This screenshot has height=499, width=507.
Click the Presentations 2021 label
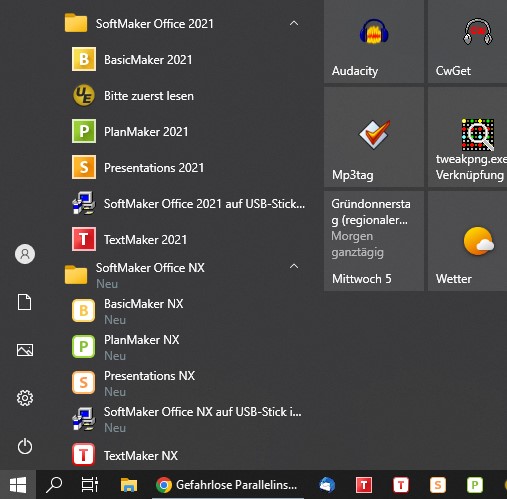coord(154,168)
